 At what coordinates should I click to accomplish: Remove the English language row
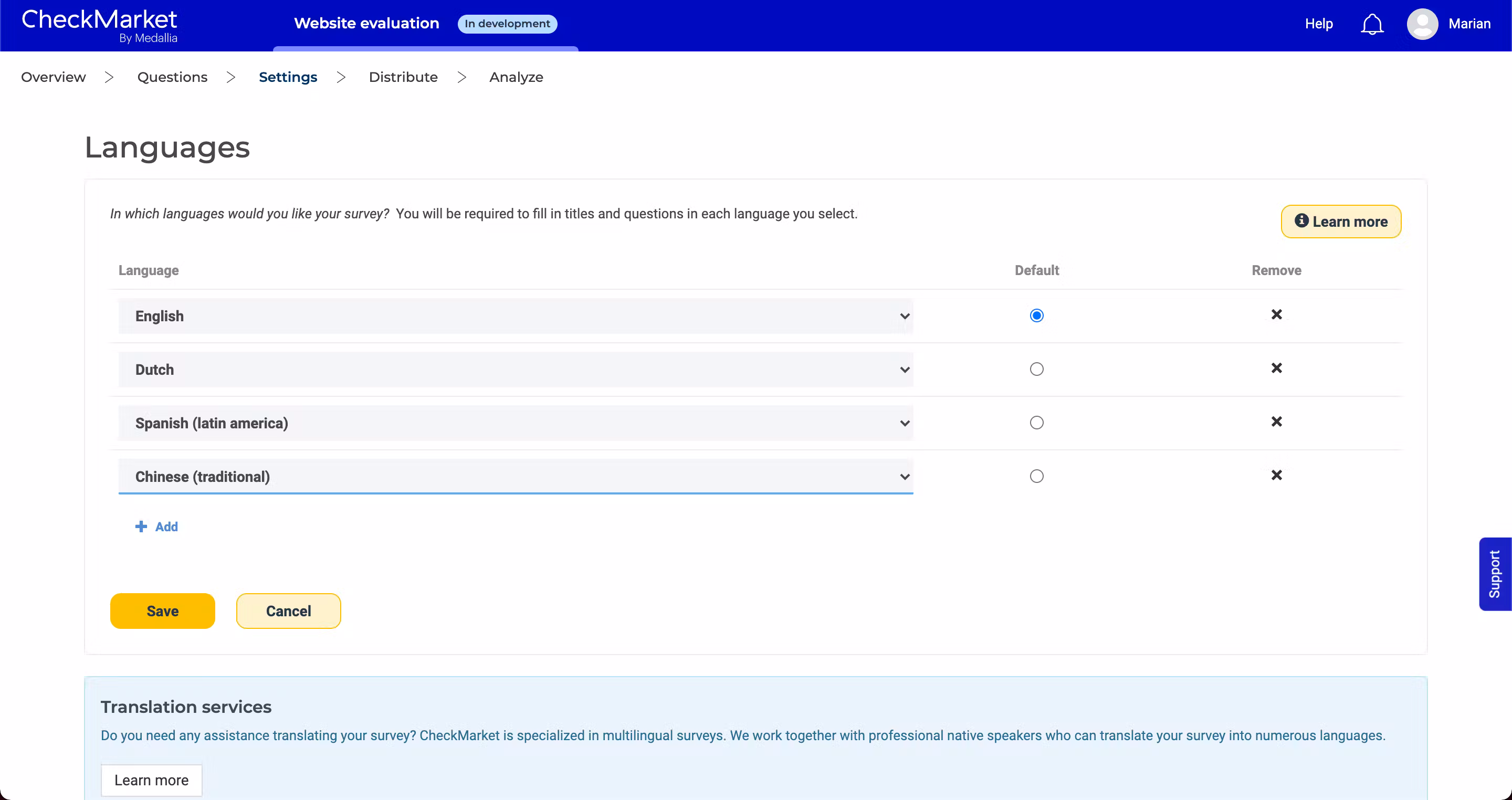1276,314
